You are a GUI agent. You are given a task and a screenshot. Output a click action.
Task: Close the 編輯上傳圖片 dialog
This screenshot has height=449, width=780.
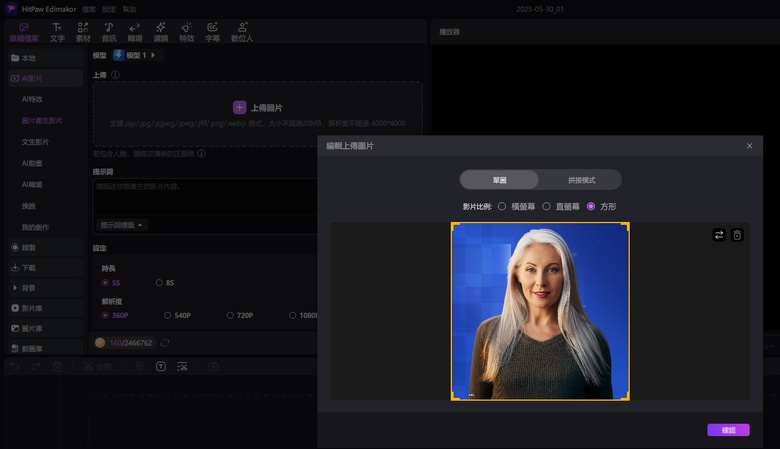pos(749,146)
